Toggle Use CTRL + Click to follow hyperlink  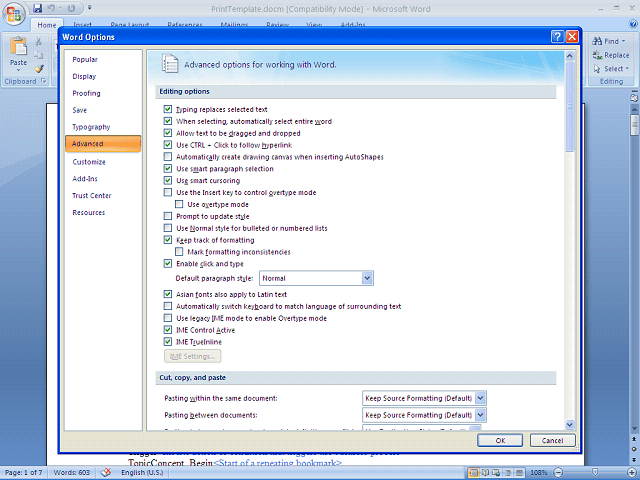[168, 144]
